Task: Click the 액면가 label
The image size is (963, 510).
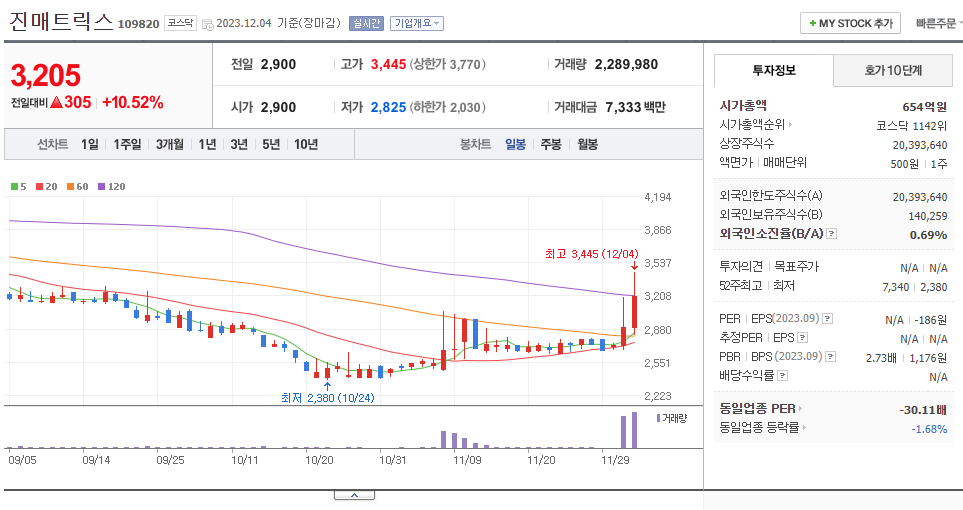Action: (736, 163)
